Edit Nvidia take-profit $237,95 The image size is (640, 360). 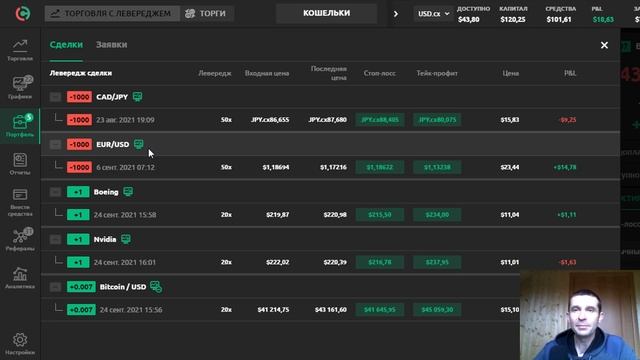click(437, 262)
